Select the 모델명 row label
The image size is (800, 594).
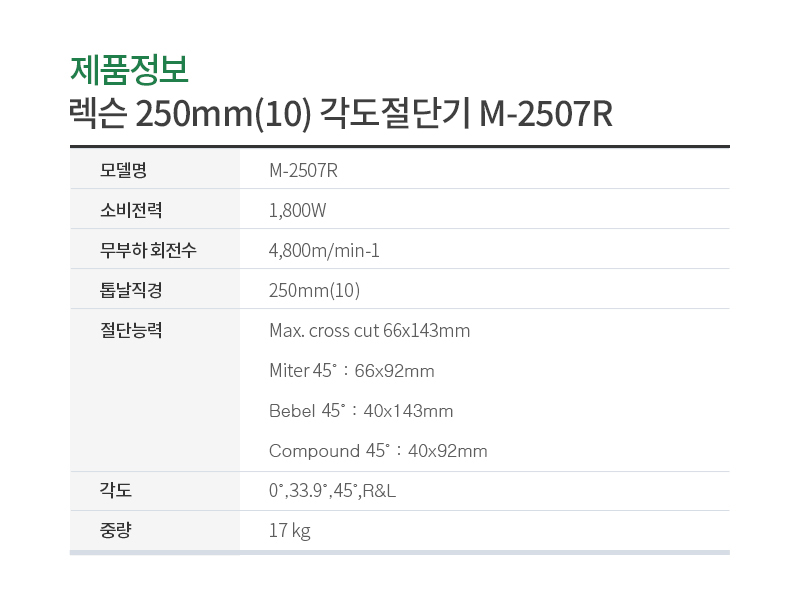[x=123, y=170]
